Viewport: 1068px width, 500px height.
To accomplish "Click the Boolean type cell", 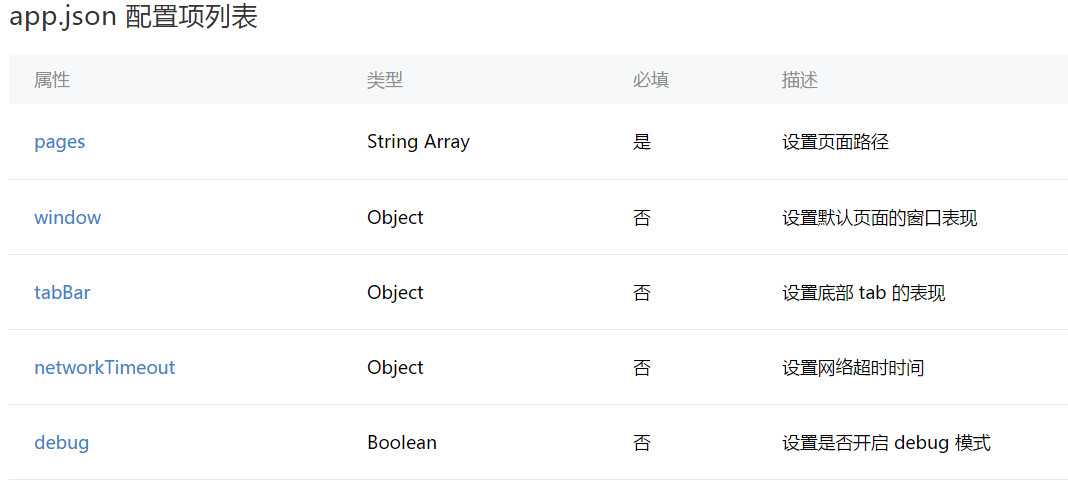I will 402,443.
